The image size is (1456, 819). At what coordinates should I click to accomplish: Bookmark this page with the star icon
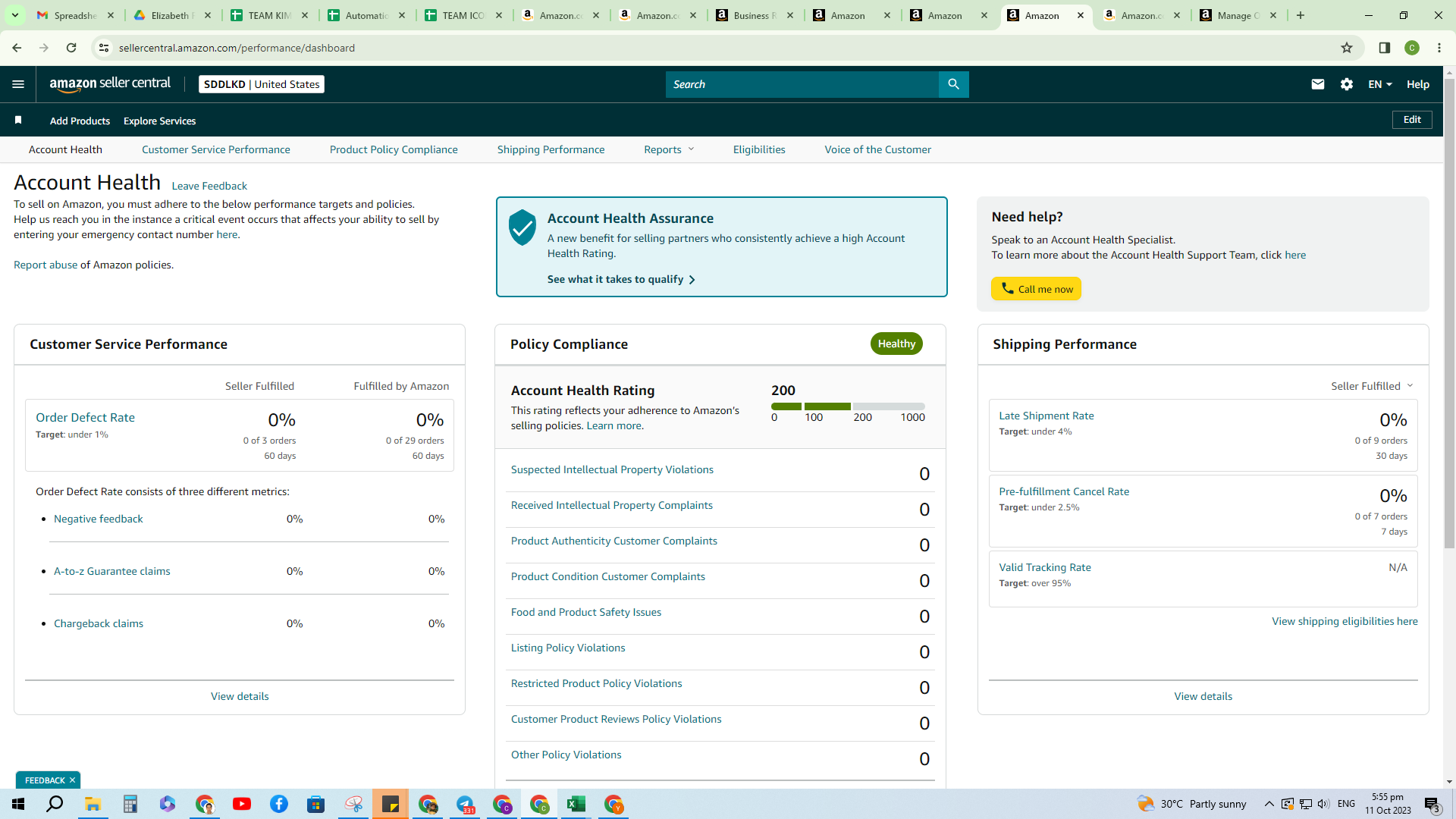click(x=1347, y=48)
